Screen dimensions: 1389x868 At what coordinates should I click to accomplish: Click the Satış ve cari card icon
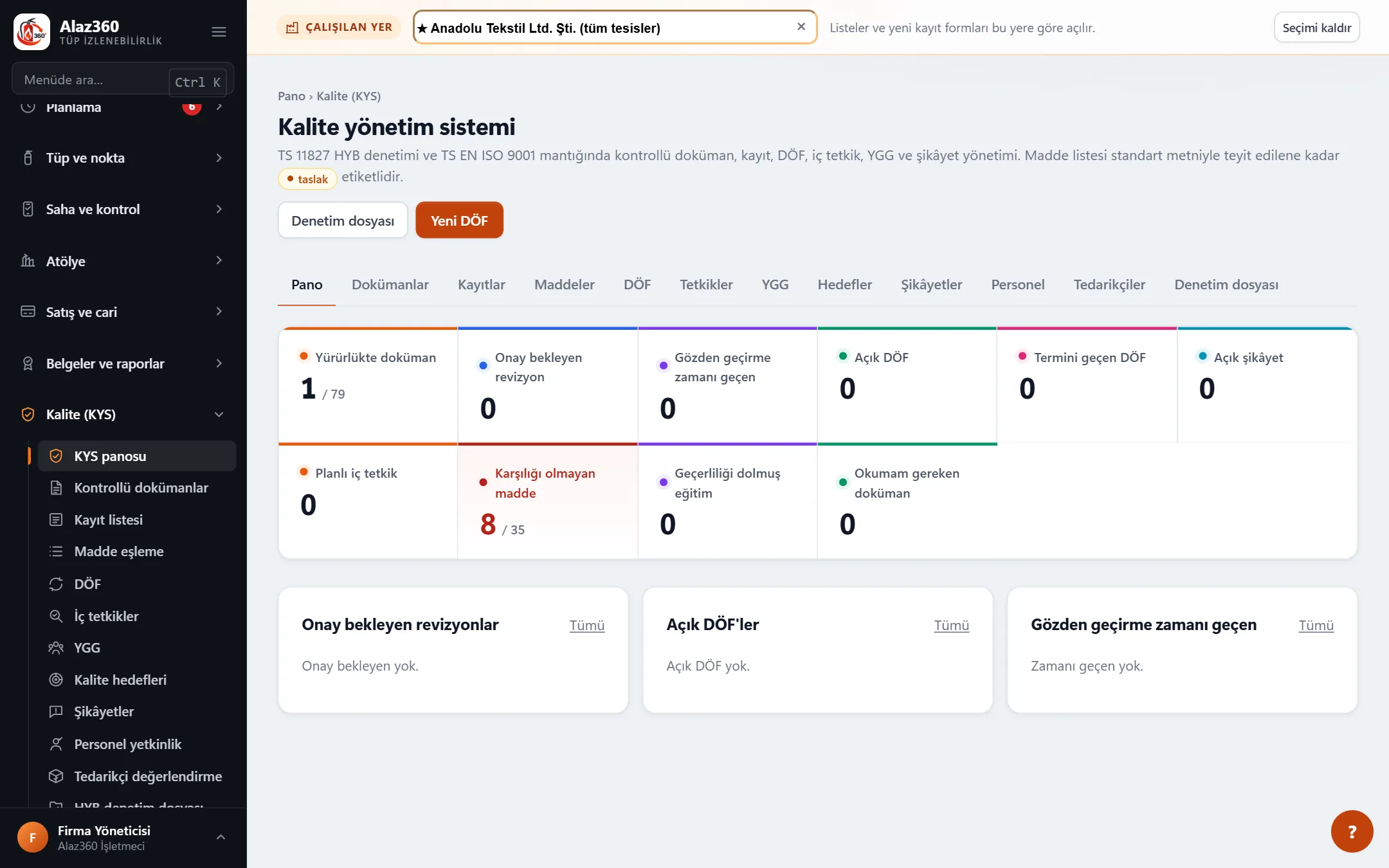(28, 312)
